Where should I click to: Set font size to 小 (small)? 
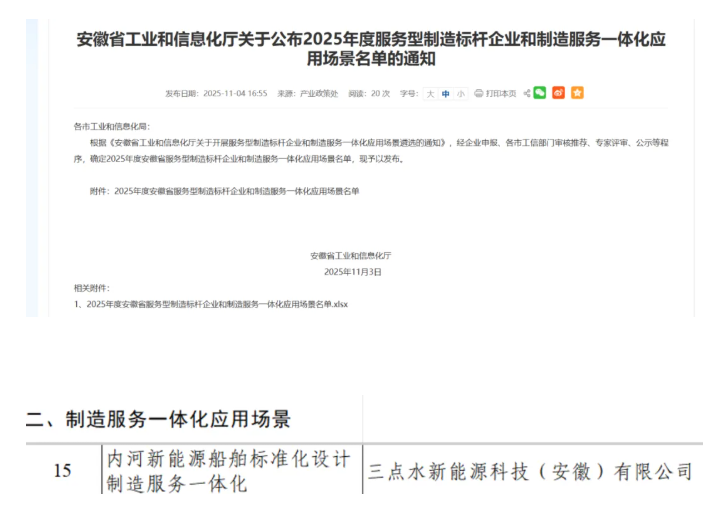pos(460,93)
